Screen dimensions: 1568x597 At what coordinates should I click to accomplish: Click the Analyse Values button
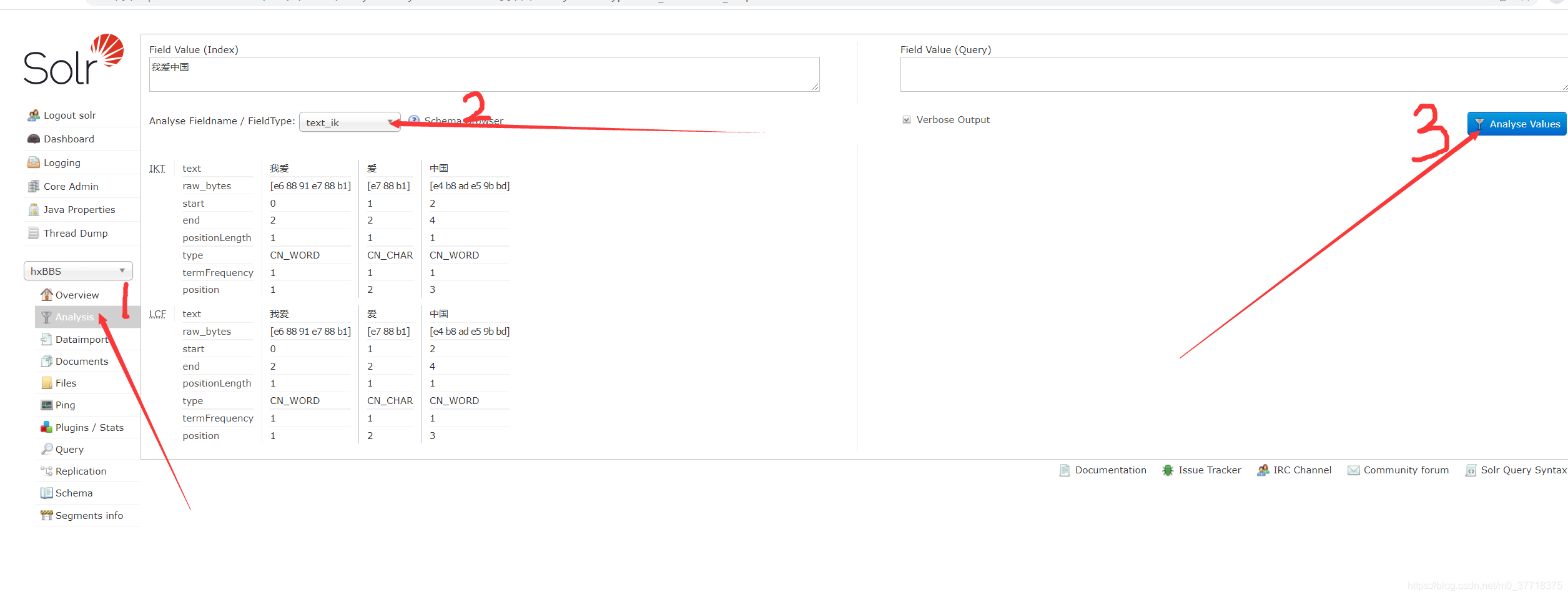[1516, 124]
